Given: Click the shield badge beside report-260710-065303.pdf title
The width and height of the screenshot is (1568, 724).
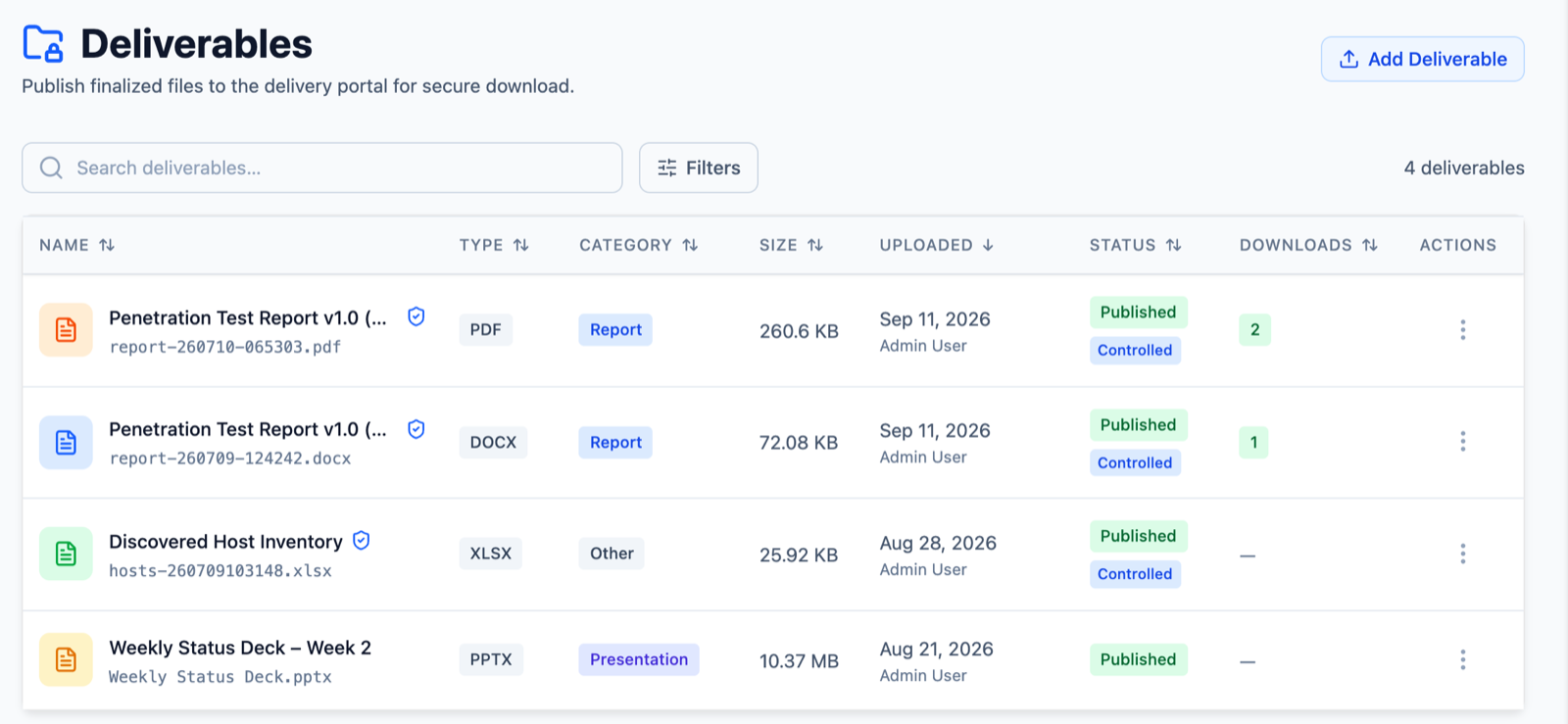Looking at the screenshot, I should coord(416,316).
